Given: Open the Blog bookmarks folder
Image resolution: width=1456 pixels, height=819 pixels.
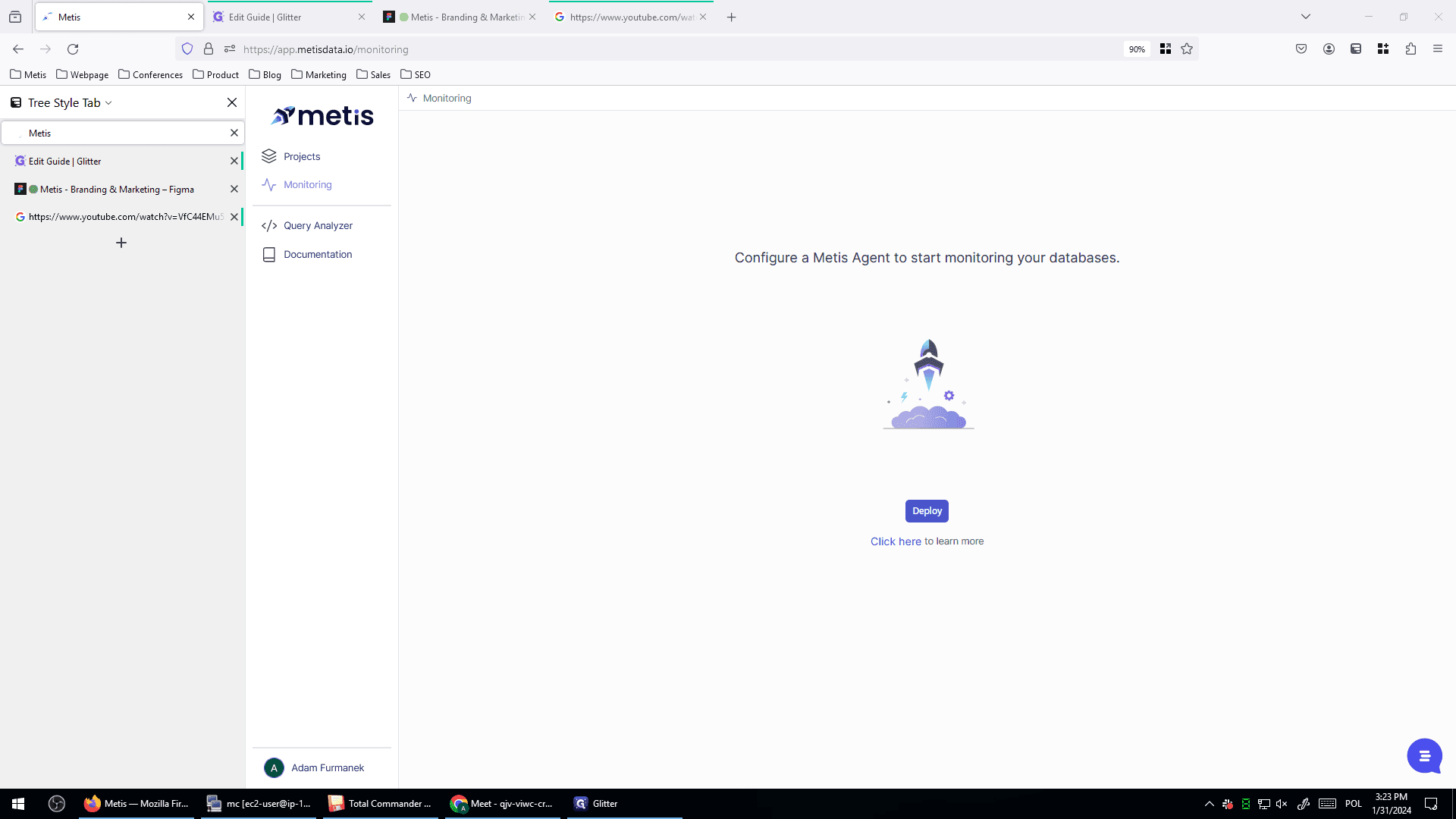Looking at the screenshot, I should [265, 75].
